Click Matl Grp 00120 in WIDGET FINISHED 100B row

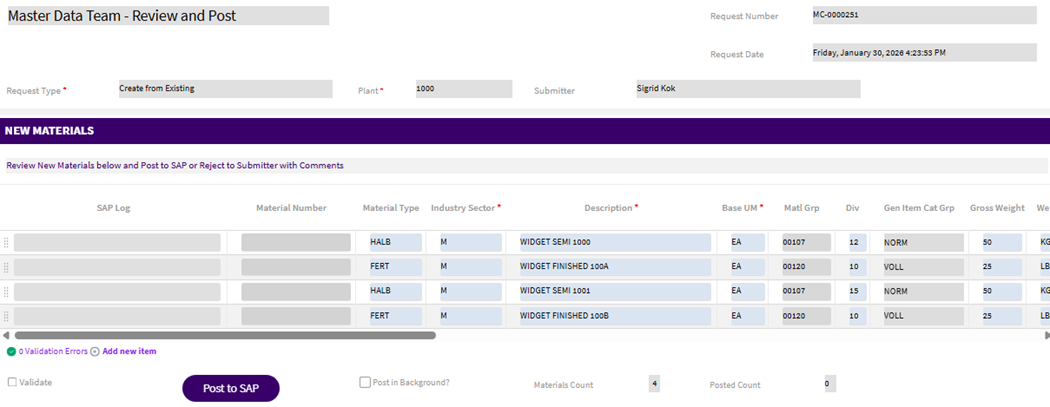pyautogui.click(x=806, y=316)
